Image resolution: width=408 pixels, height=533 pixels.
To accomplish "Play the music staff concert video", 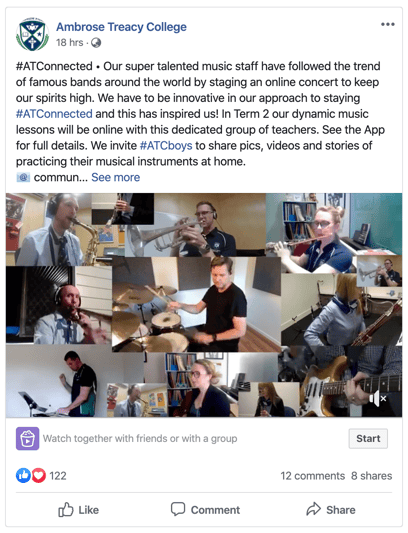I will 204,305.
